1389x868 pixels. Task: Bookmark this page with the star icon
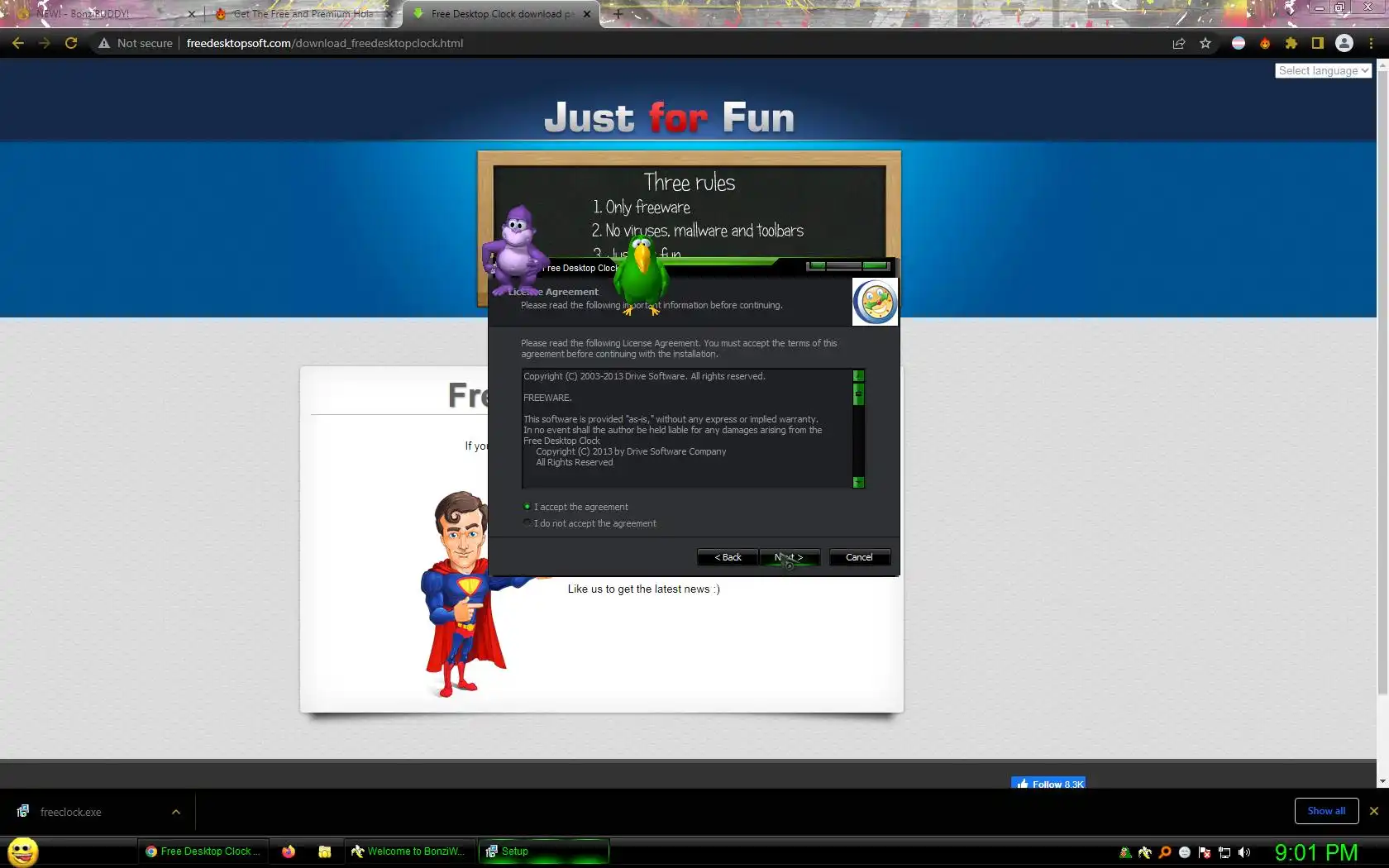point(1205,43)
